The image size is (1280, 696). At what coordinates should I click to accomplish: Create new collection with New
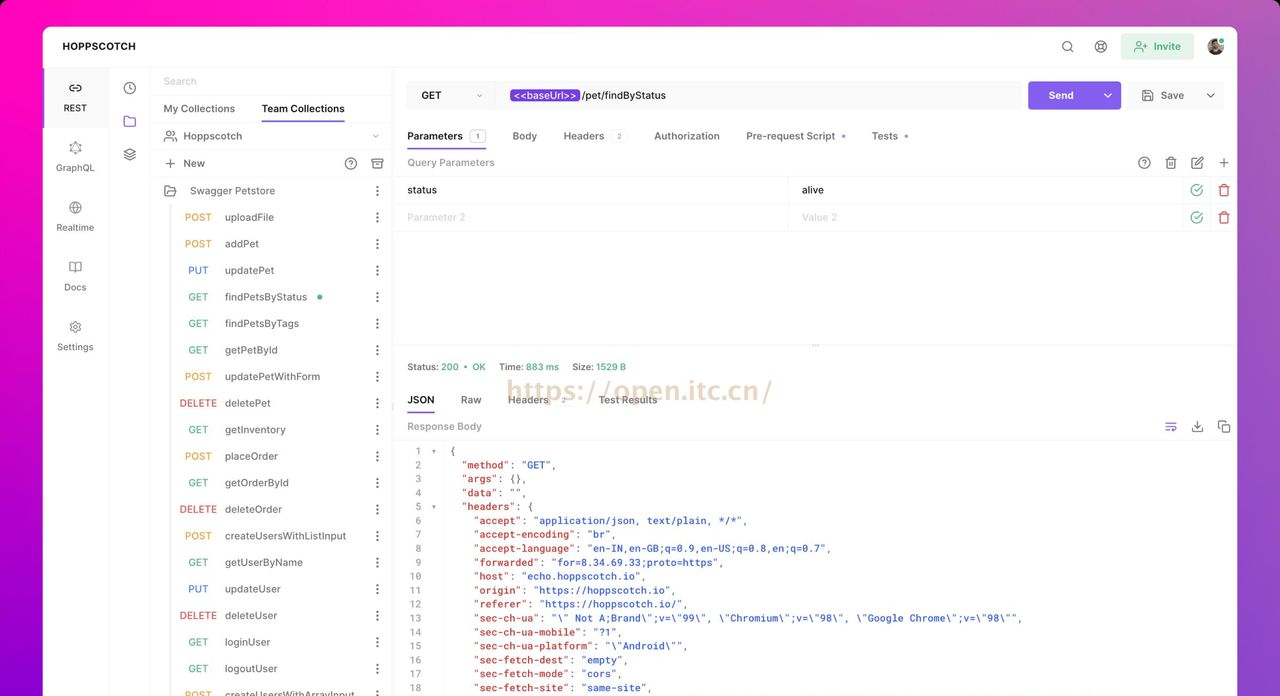185,163
